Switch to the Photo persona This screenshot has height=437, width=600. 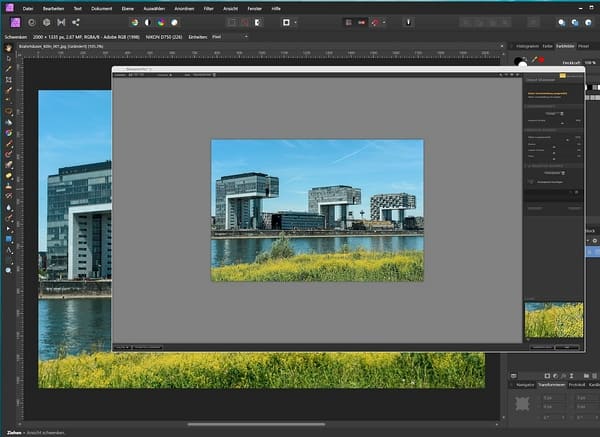click(x=15, y=23)
